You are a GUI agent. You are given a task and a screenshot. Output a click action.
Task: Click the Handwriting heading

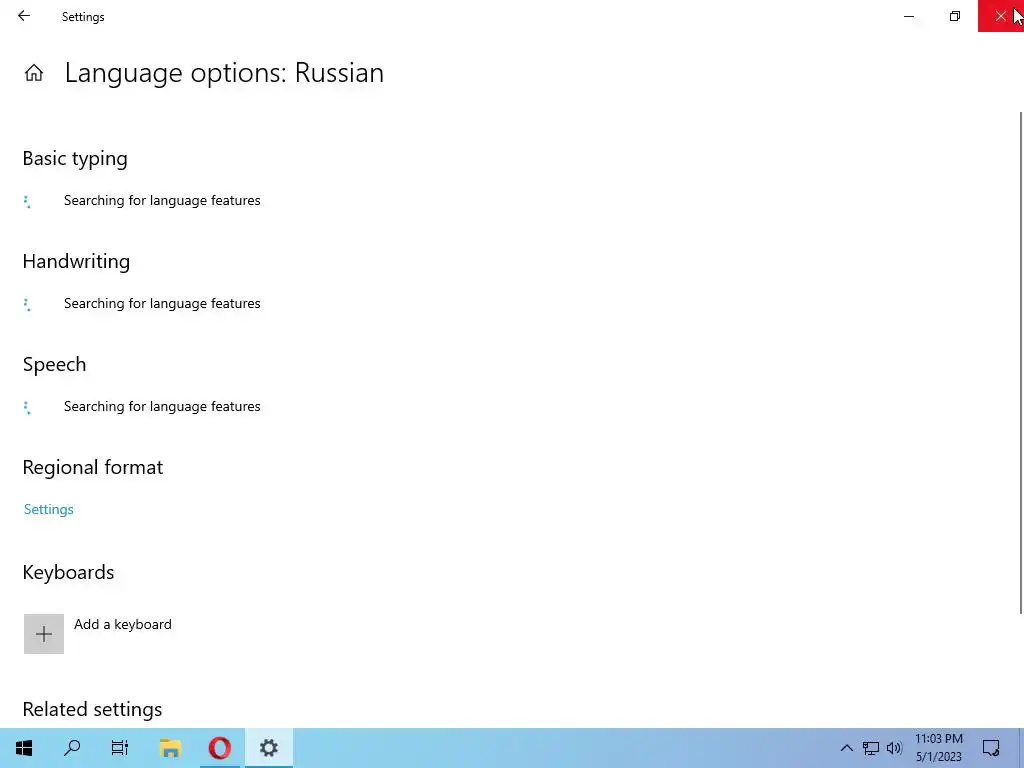(x=76, y=261)
